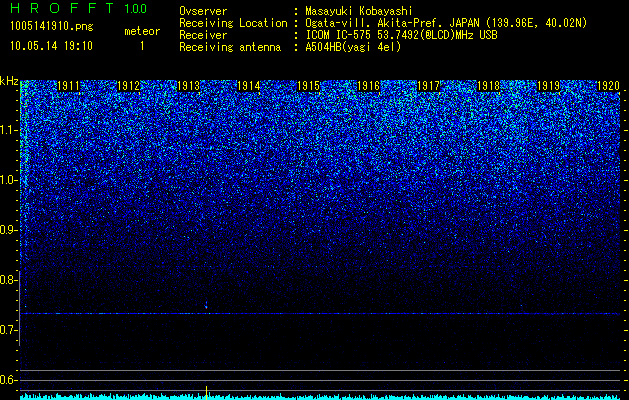Select the file name 1005141910.png
Screen dimensions: 629x400
coord(52,26)
